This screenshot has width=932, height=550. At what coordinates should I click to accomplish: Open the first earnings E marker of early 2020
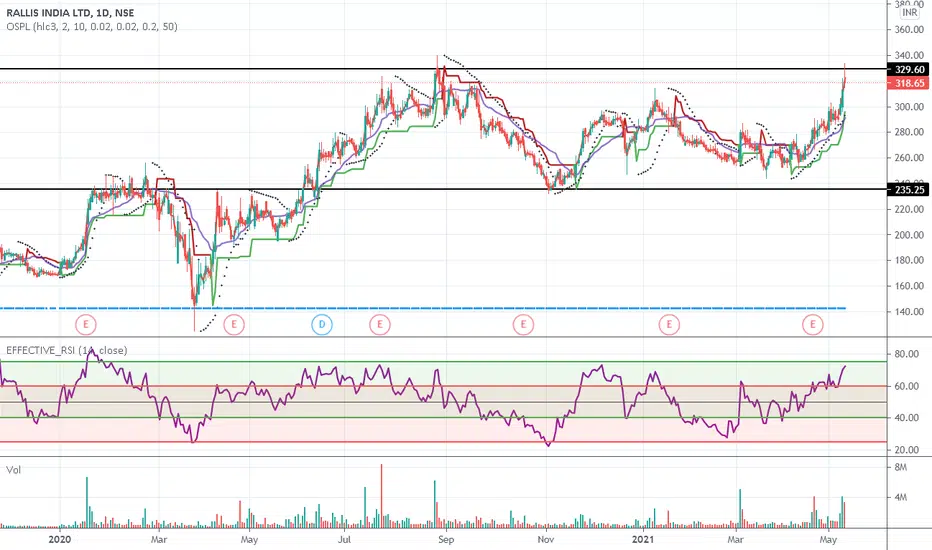click(86, 325)
